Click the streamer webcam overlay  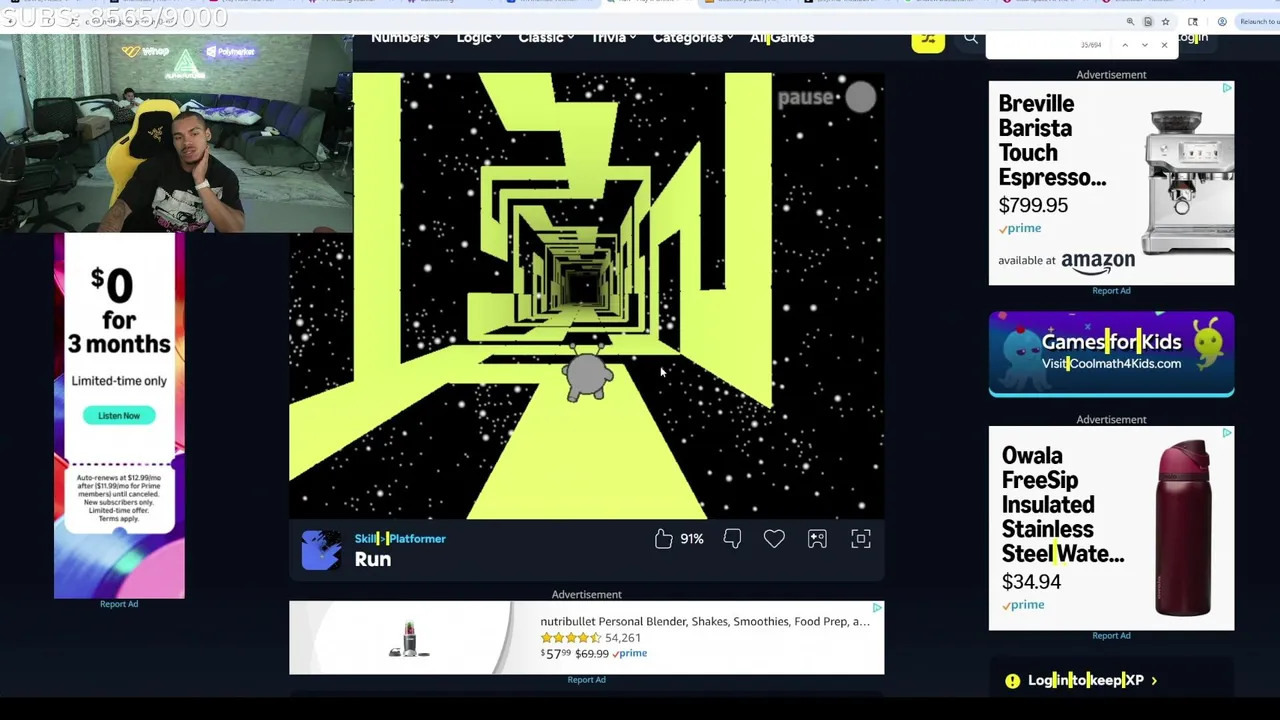point(176,133)
